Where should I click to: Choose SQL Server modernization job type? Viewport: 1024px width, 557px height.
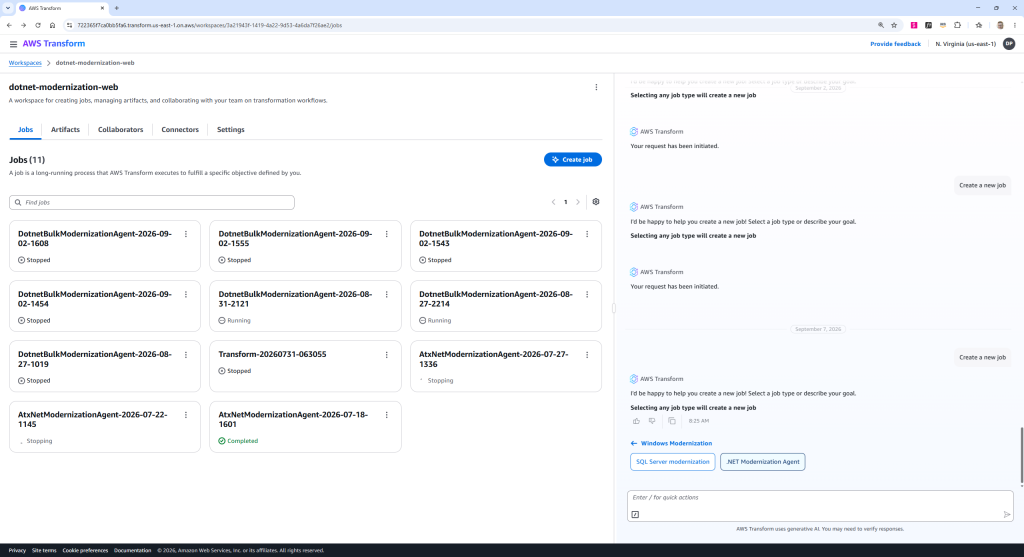click(x=673, y=462)
